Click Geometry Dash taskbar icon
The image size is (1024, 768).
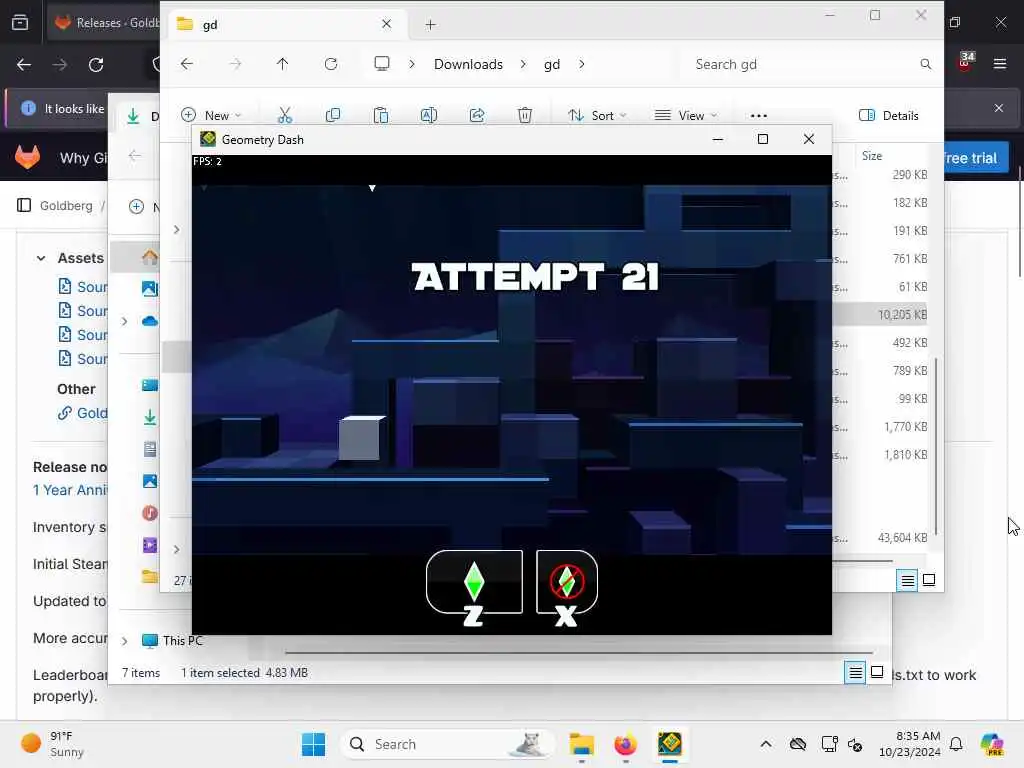(669, 744)
